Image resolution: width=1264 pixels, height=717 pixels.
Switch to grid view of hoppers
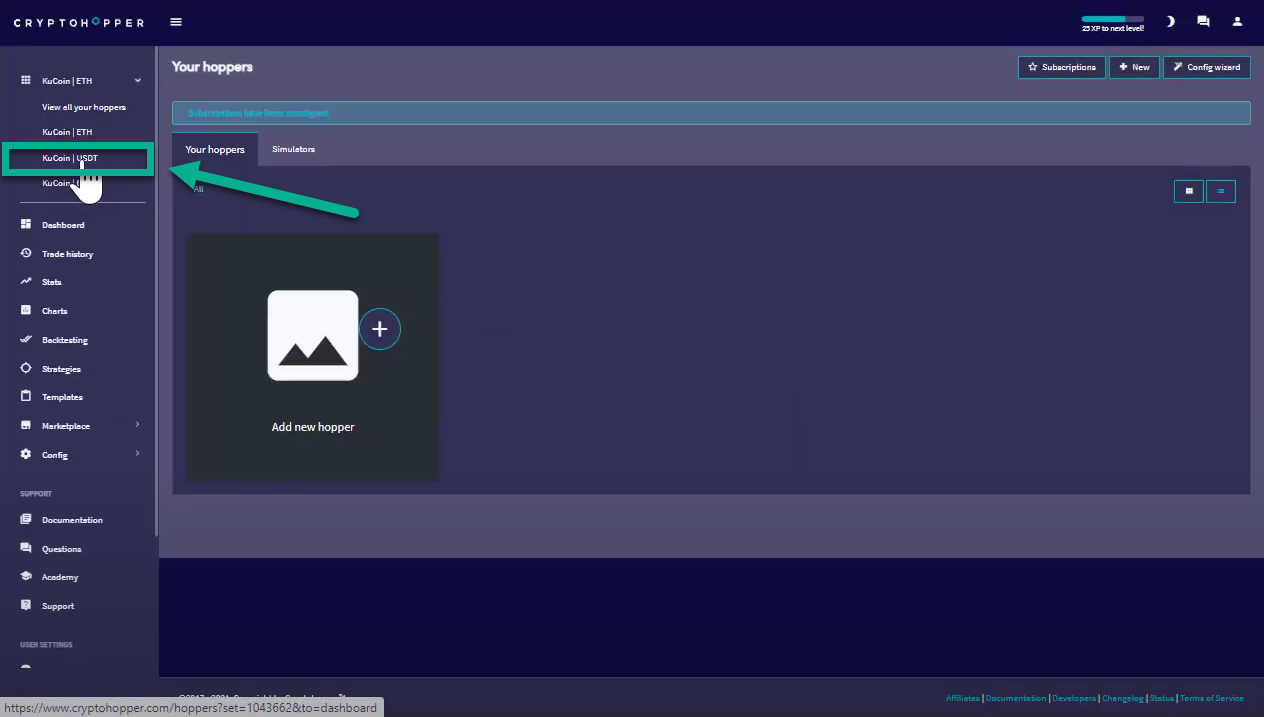pos(1188,190)
